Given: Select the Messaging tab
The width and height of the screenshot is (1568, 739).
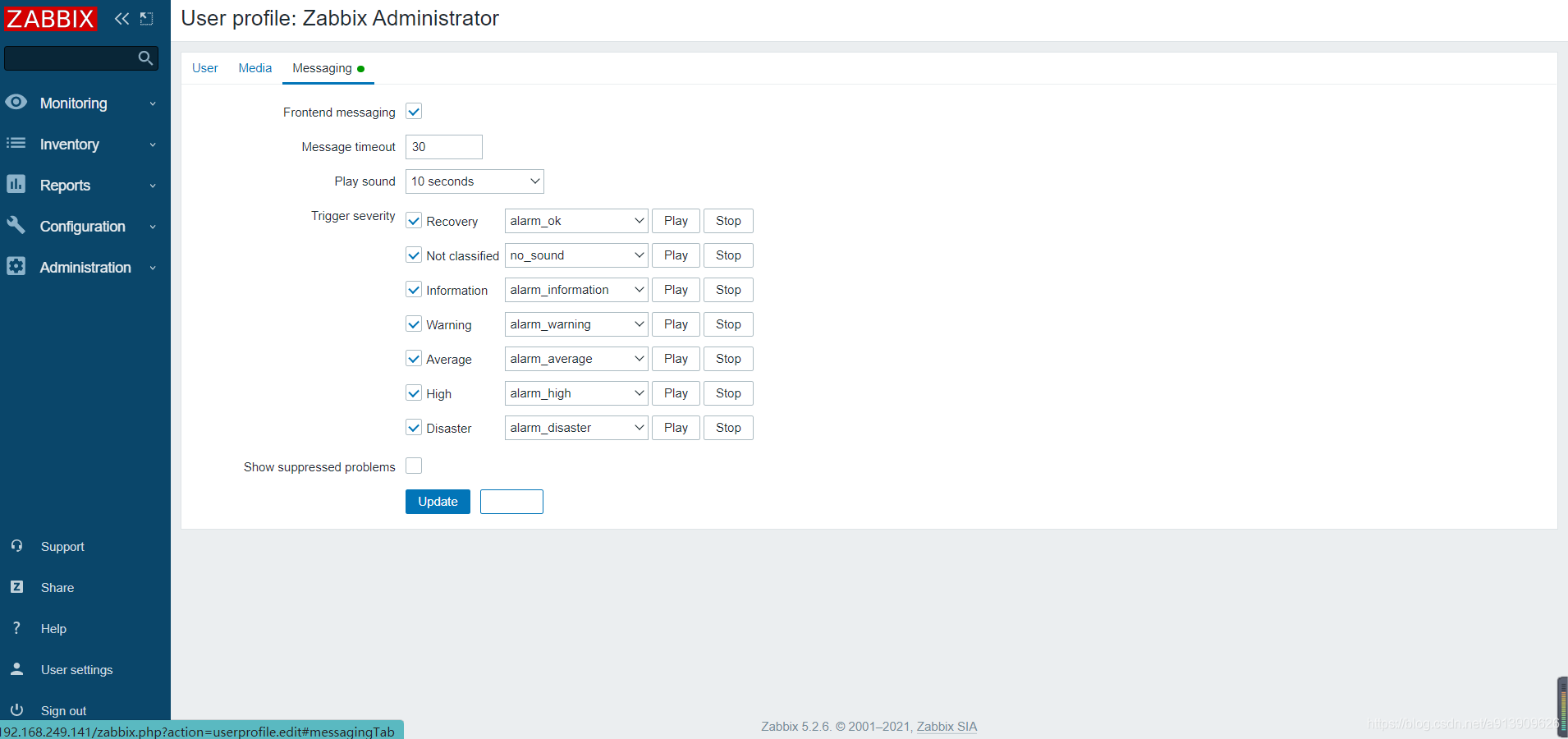Looking at the screenshot, I should click(x=328, y=68).
